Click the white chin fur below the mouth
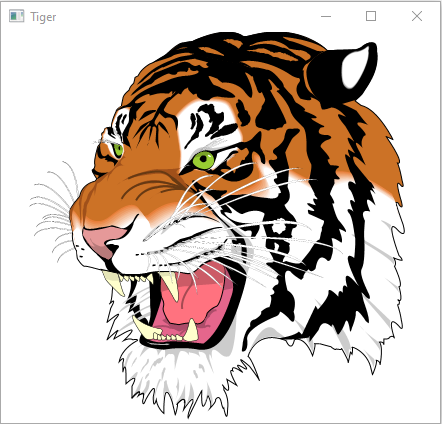This screenshot has height=424, width=442. point(177,377)
